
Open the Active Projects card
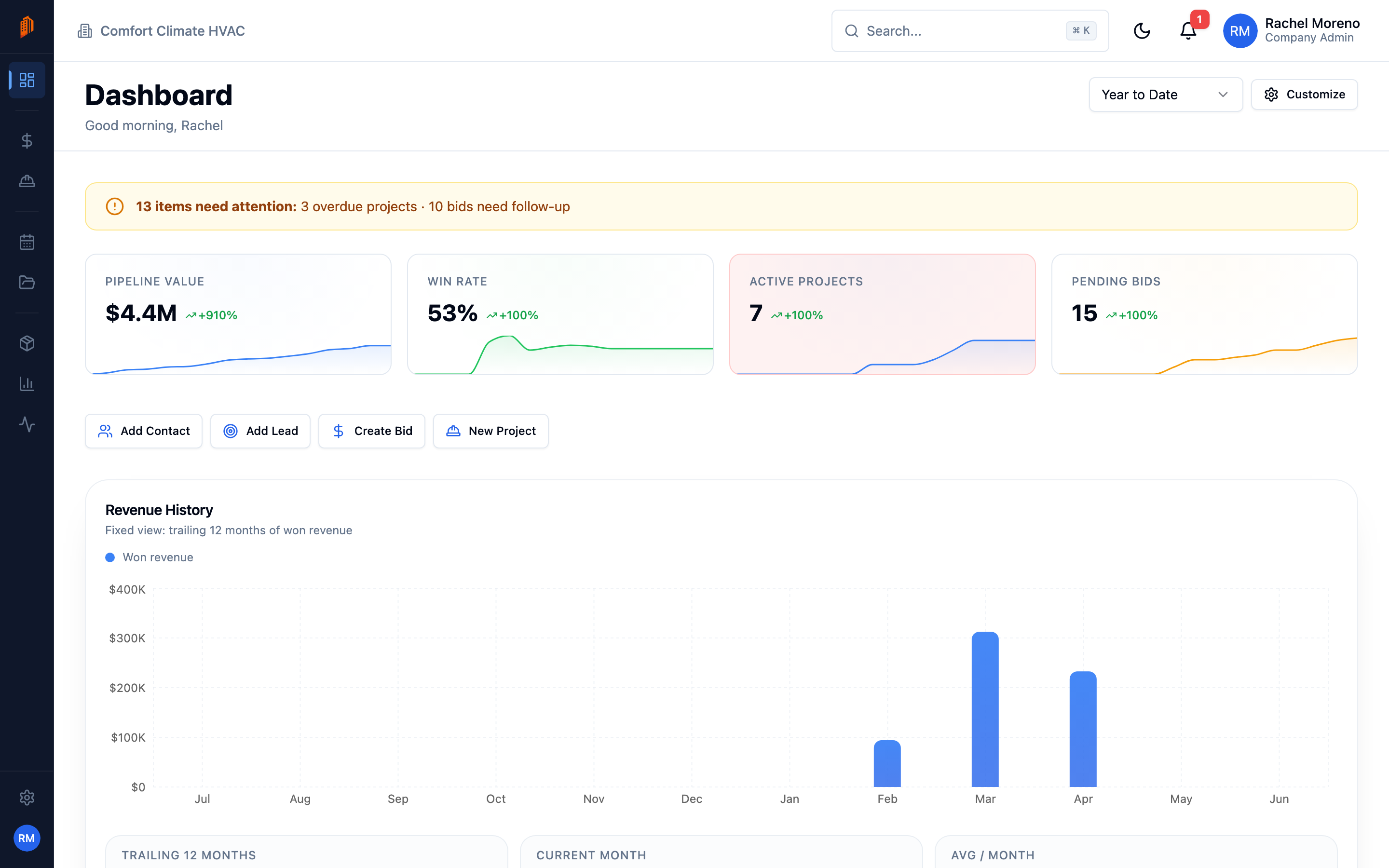(882, 314)
